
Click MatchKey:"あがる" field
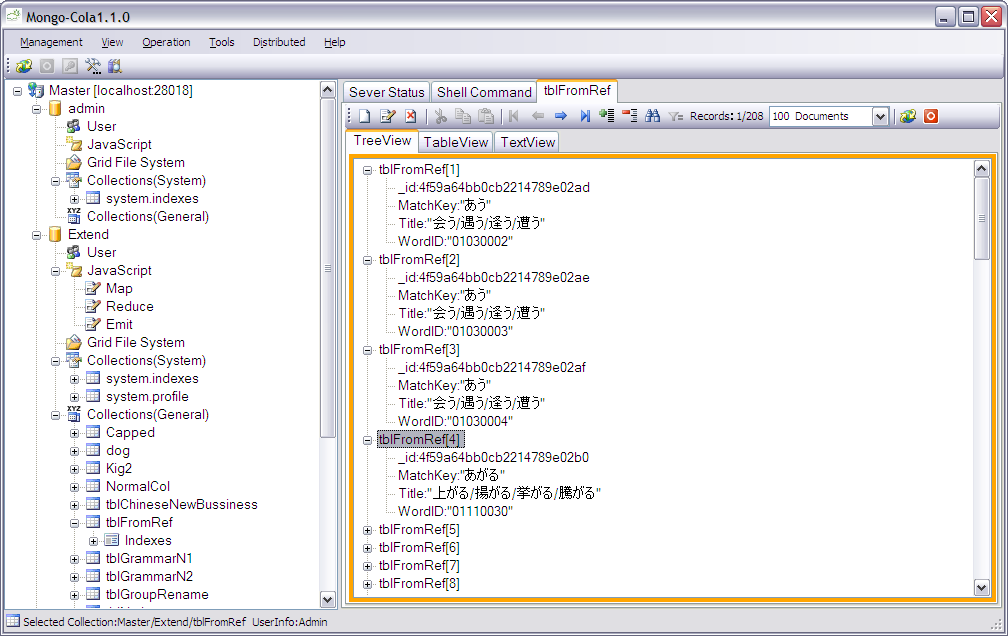(x=451, y=475)
